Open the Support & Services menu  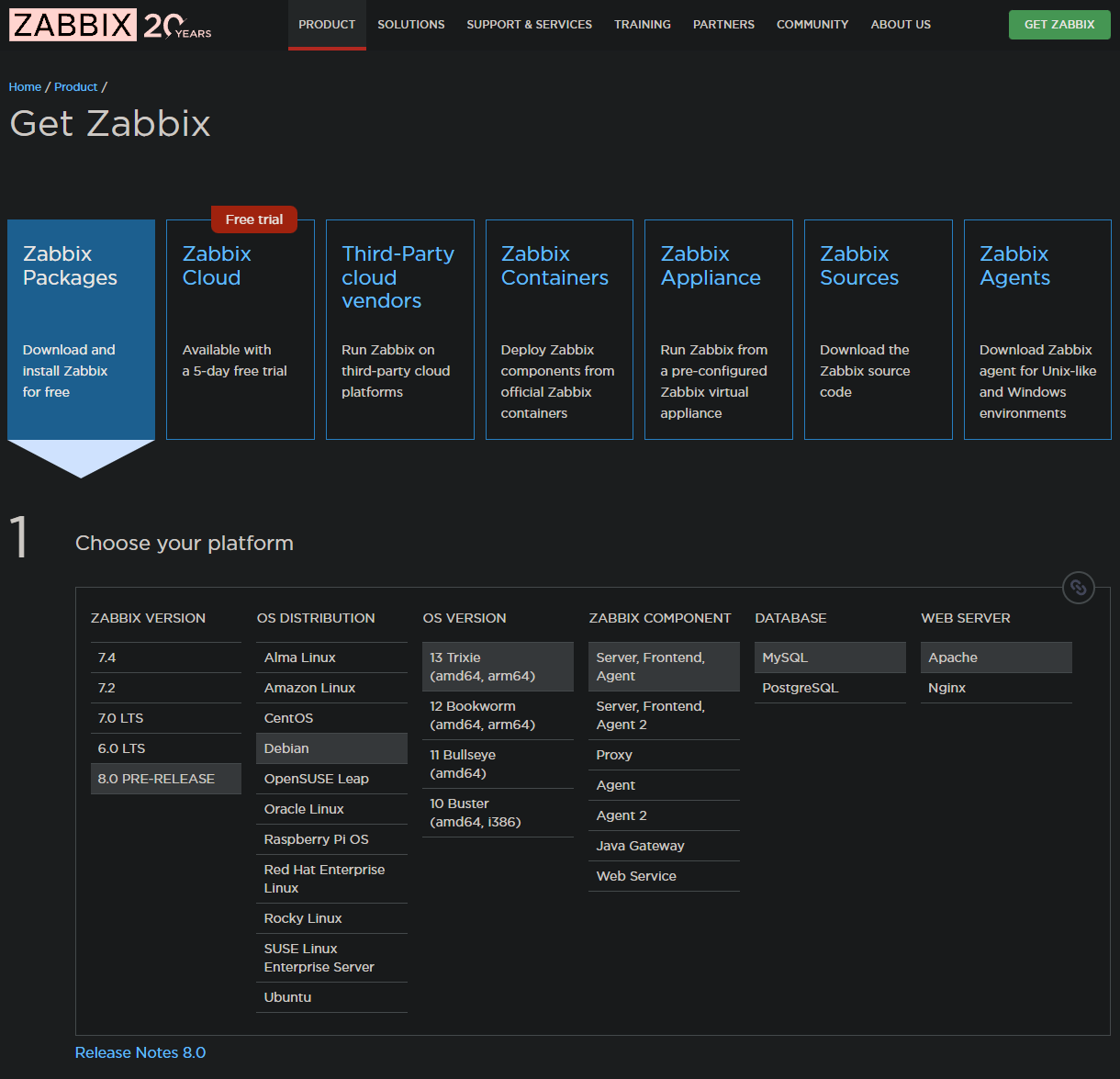529,25
